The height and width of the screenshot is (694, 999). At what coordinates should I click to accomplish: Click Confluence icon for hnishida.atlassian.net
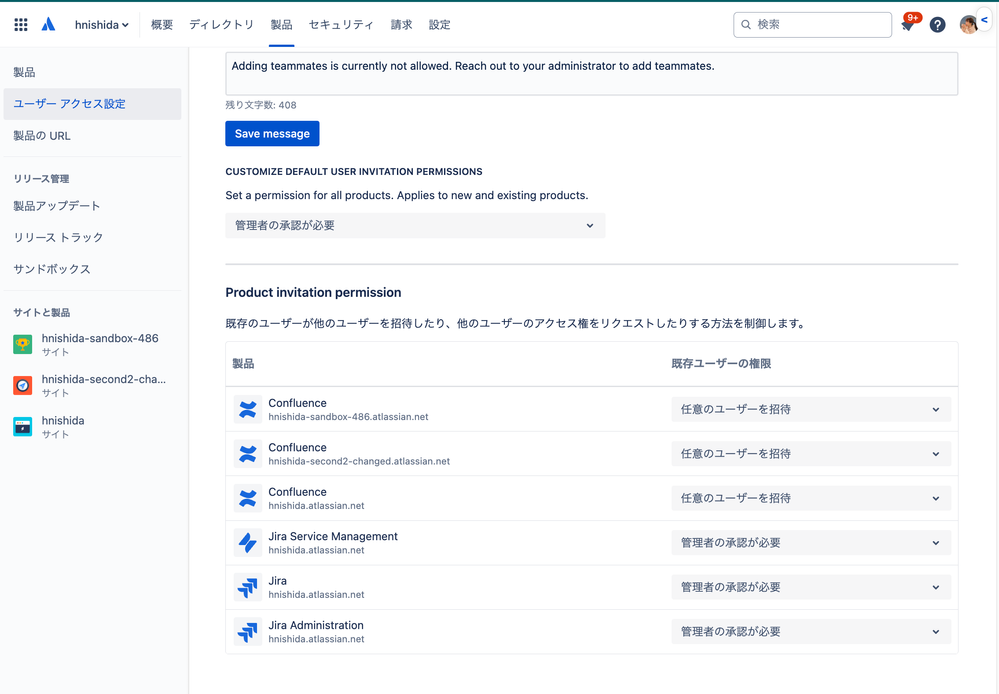pos(247,498)
